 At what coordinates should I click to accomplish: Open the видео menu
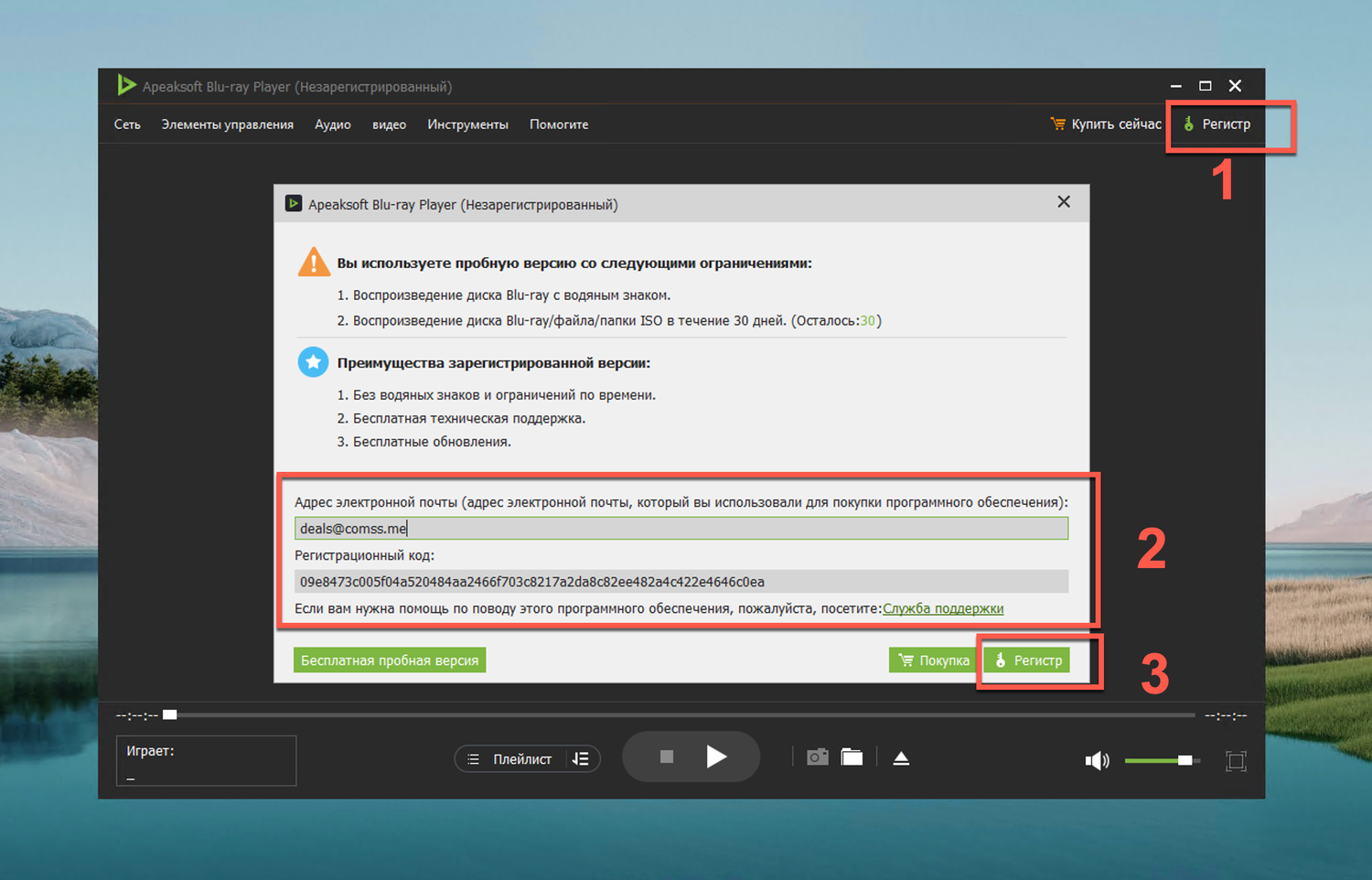389,124
